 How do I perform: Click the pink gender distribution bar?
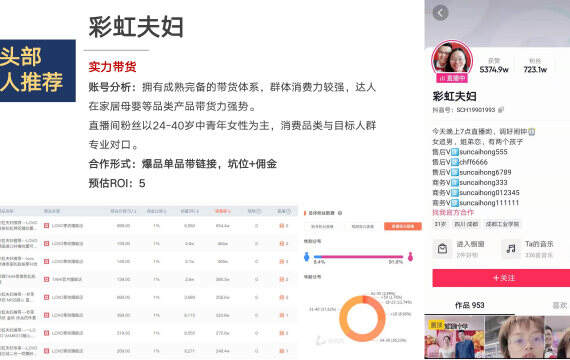pos(362,257)
